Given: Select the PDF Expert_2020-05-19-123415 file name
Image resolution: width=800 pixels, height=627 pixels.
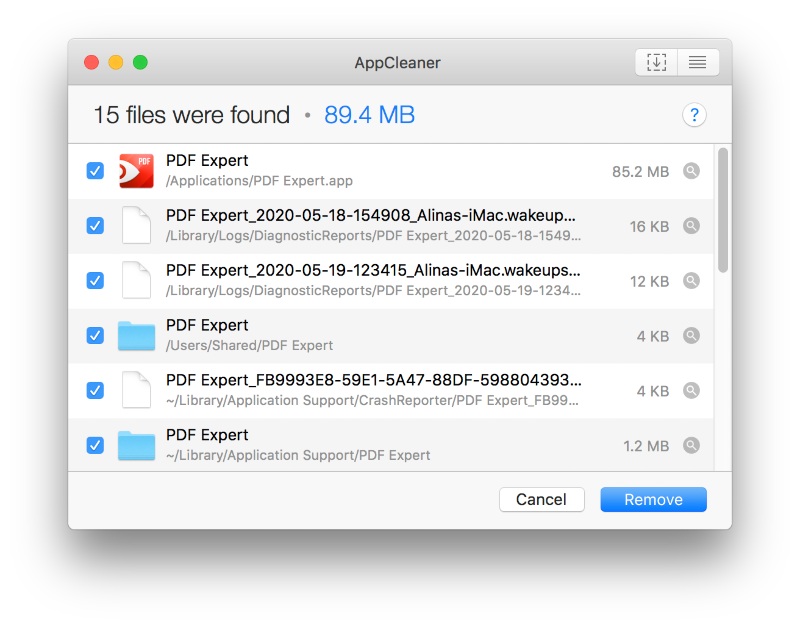Looking at the screenshot, I should 373,270.
